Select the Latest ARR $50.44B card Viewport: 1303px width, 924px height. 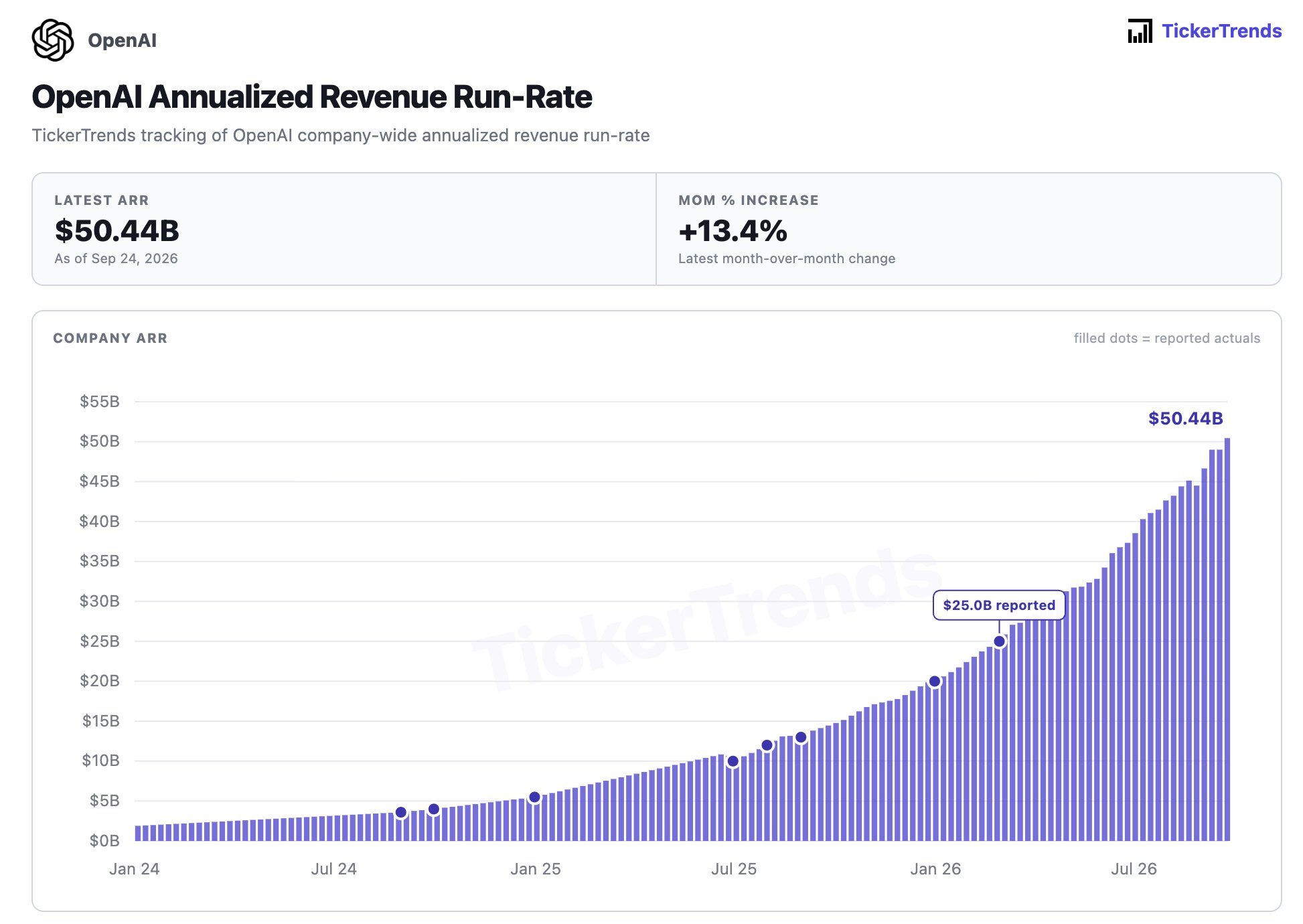[344, 229]
